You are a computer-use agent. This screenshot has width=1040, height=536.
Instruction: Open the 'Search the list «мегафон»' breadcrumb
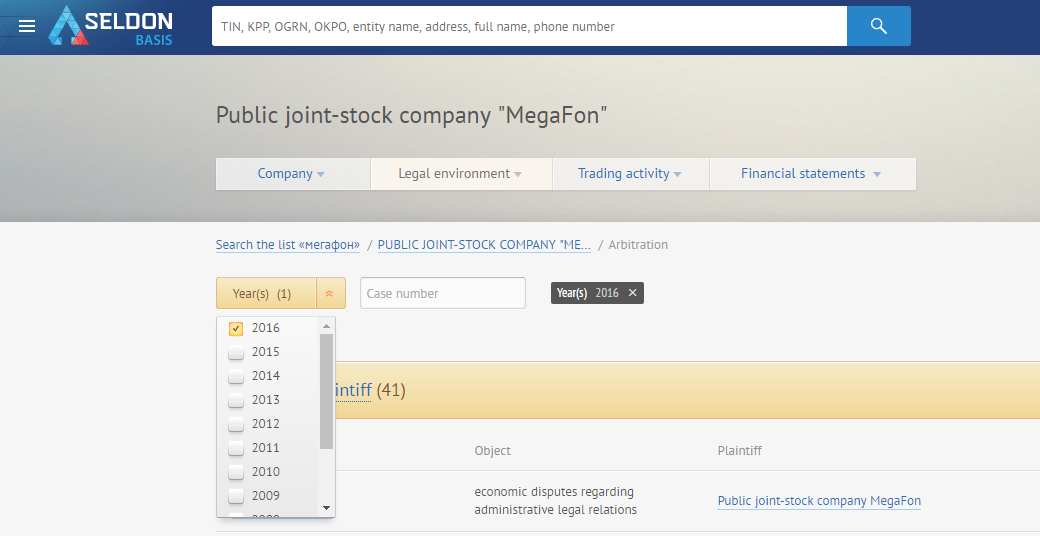tap(288, 245)
